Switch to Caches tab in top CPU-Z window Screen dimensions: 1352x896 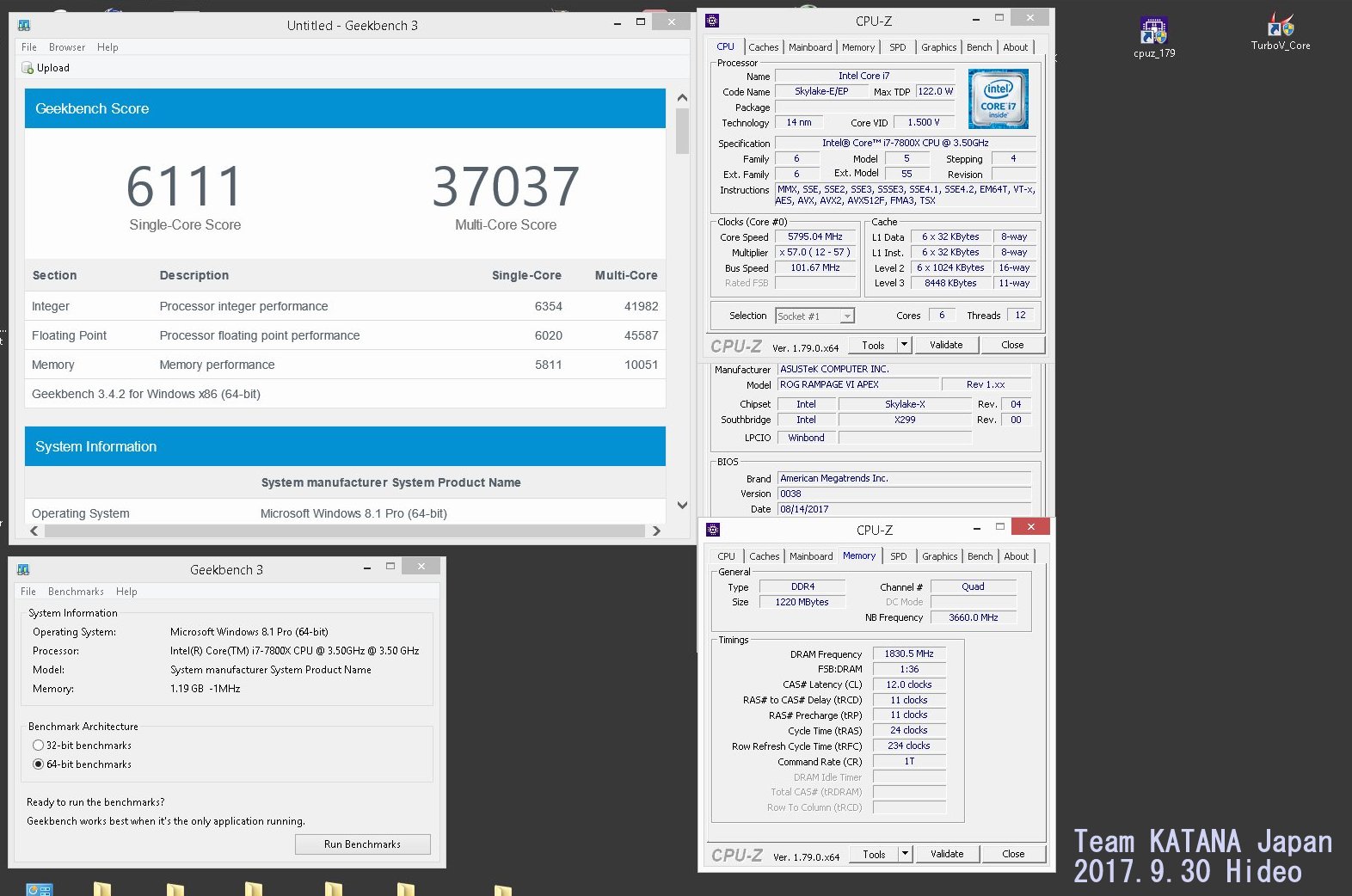pyautogui.click(x=763, y=47)
